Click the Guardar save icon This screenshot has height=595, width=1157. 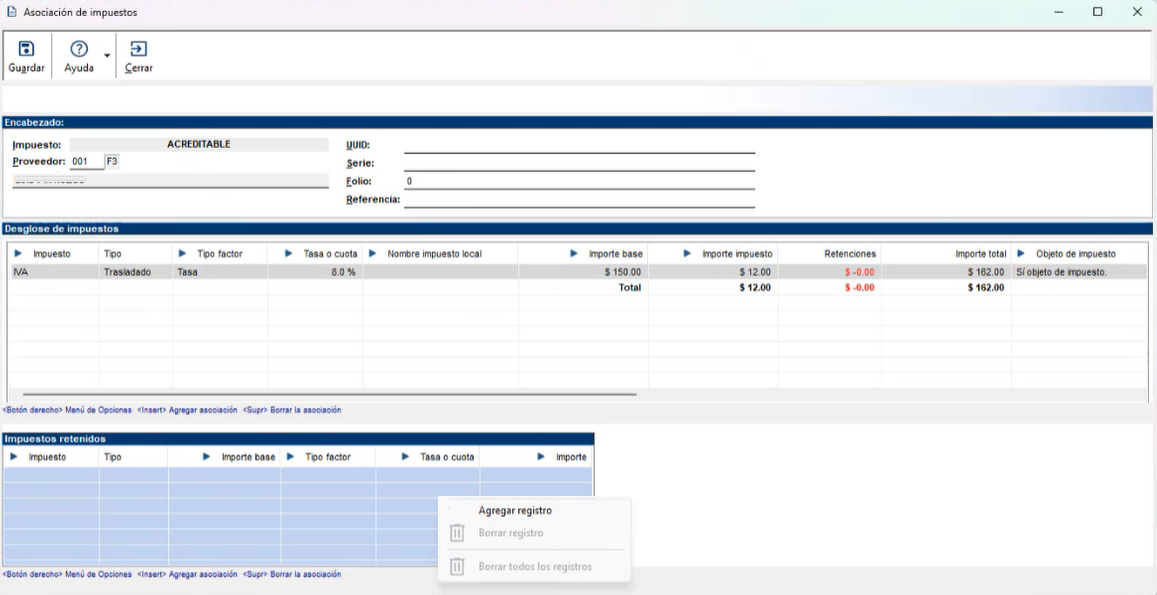(27, 49)
